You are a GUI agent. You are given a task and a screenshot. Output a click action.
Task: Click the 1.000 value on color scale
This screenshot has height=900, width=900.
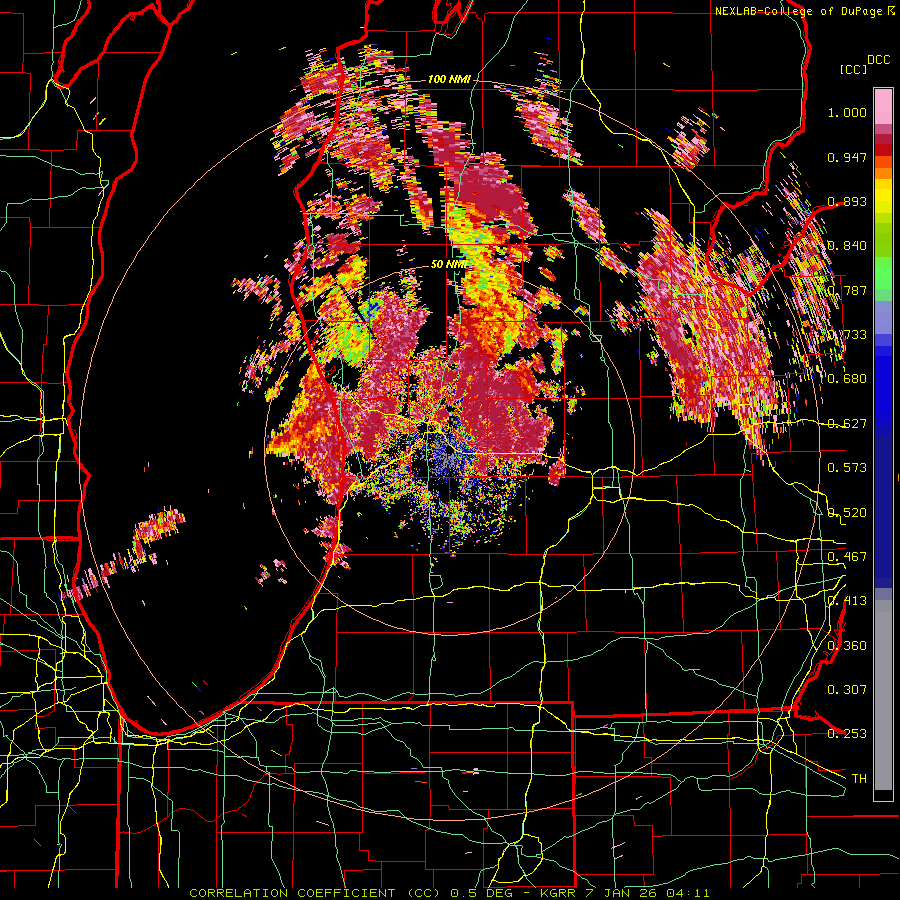coord(847,112)
